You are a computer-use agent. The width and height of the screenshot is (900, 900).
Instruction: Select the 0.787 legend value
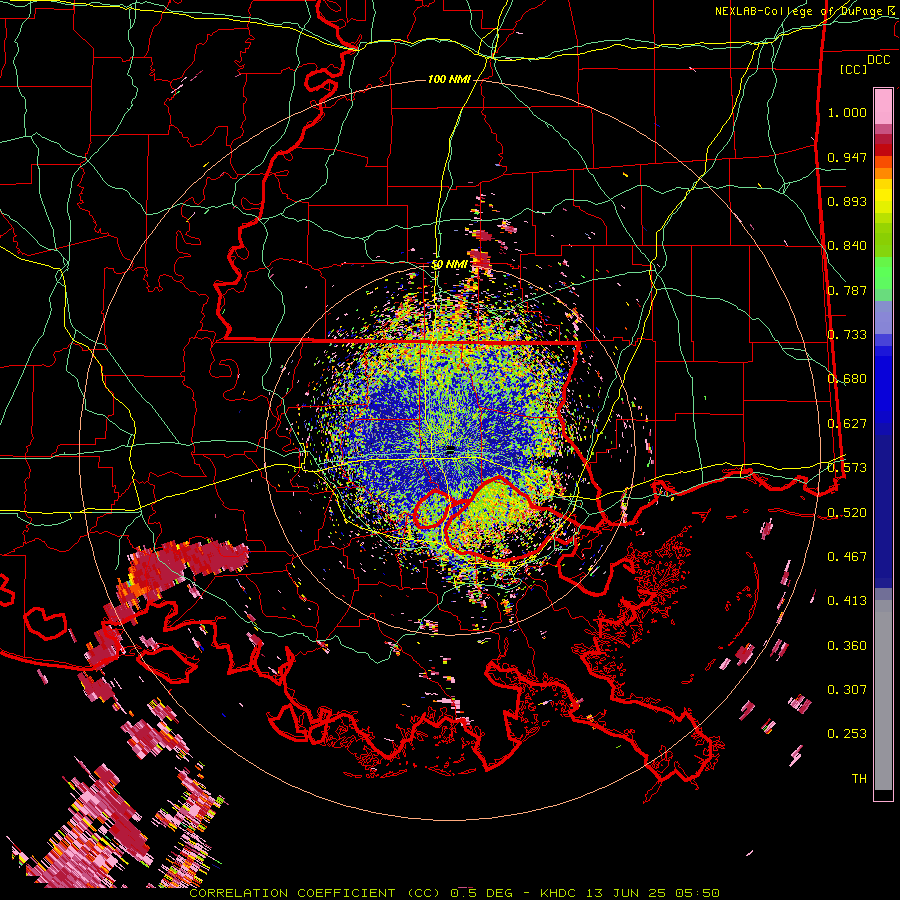847,290
